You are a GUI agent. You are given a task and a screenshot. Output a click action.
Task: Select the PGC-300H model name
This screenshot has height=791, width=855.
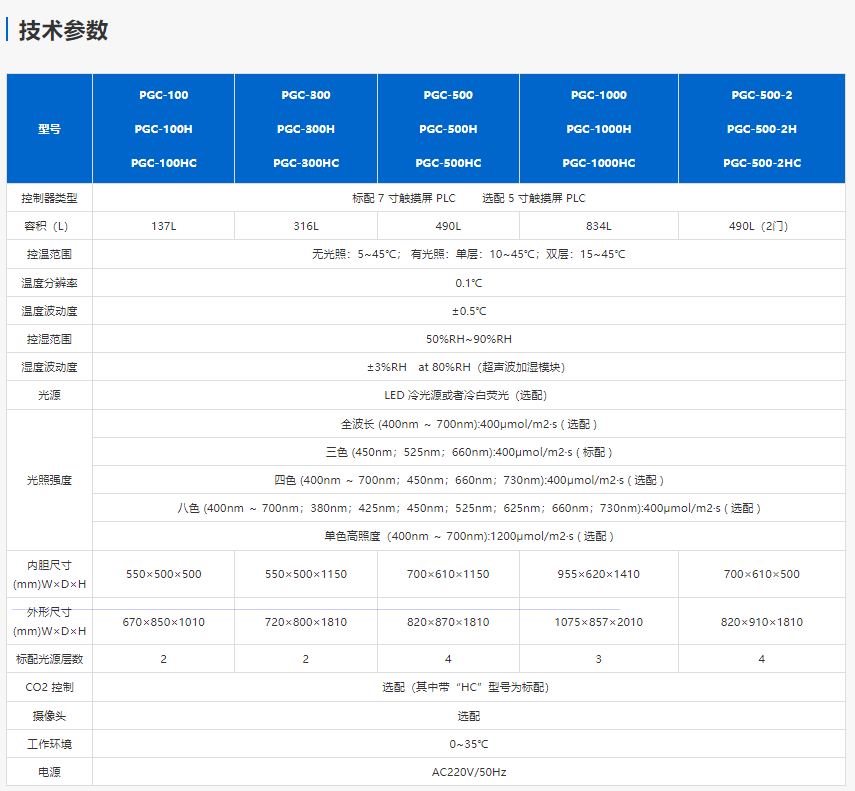tap(305, 129)
